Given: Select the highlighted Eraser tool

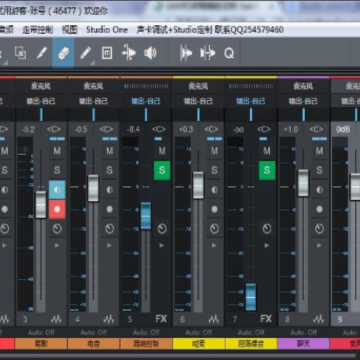Looking at the screenshot, I should tap(63, 53).
